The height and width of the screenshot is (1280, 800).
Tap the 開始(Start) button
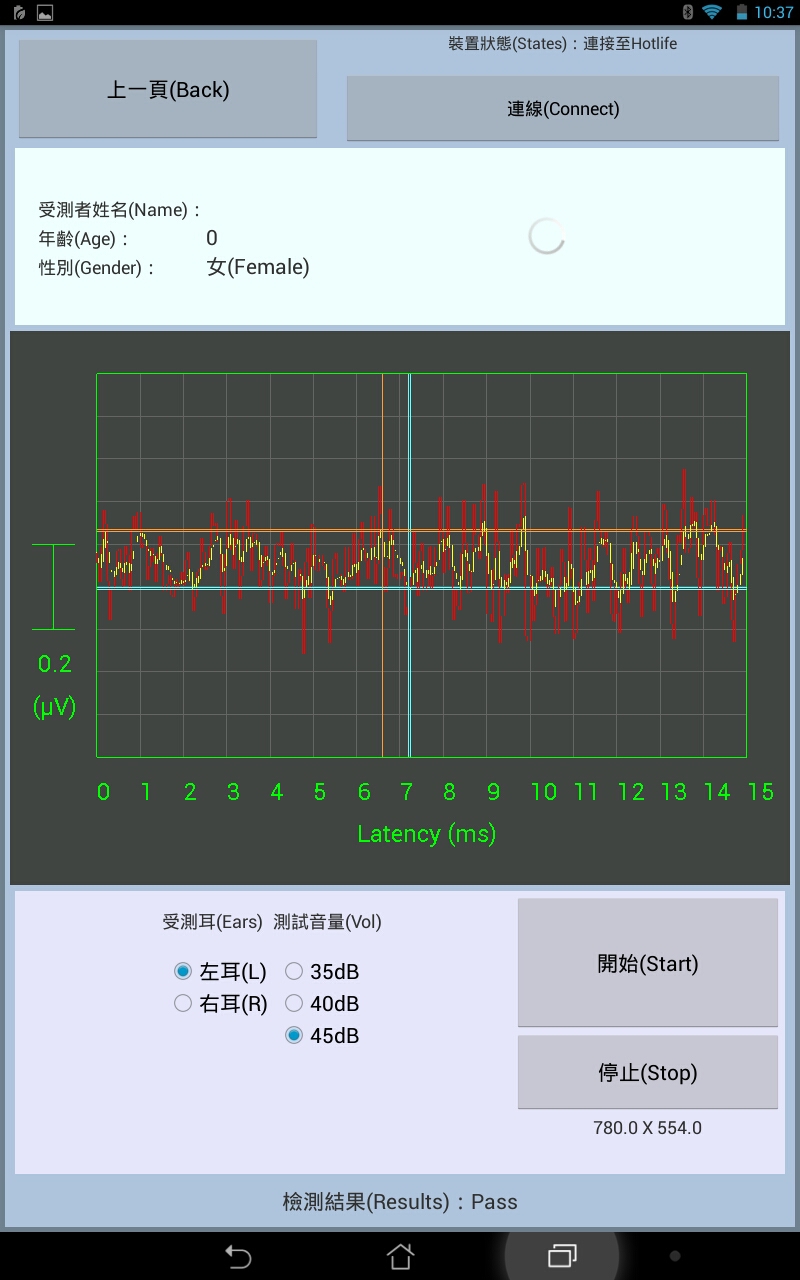coord(648,963)
